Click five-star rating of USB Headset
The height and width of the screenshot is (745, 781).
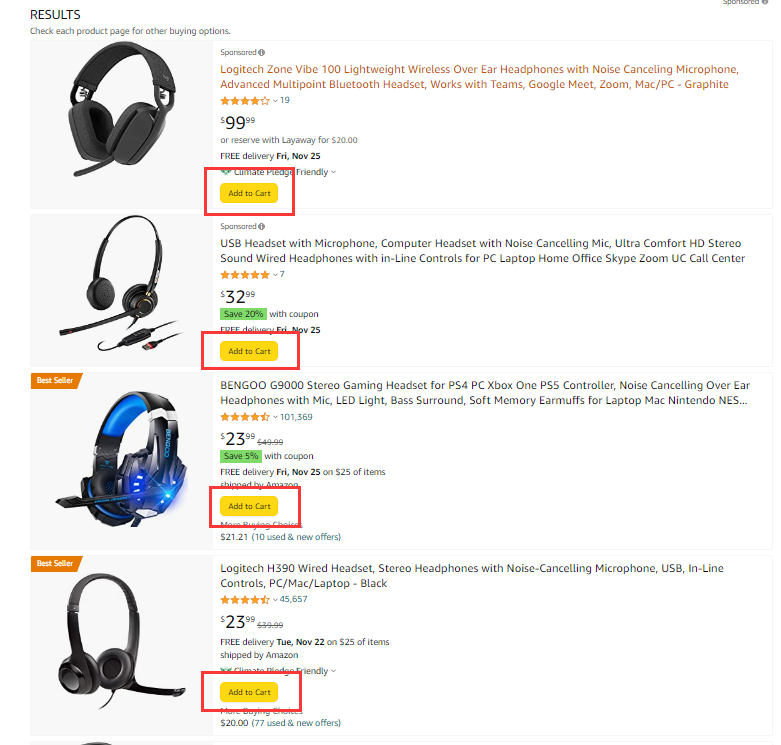click(245, 275)
